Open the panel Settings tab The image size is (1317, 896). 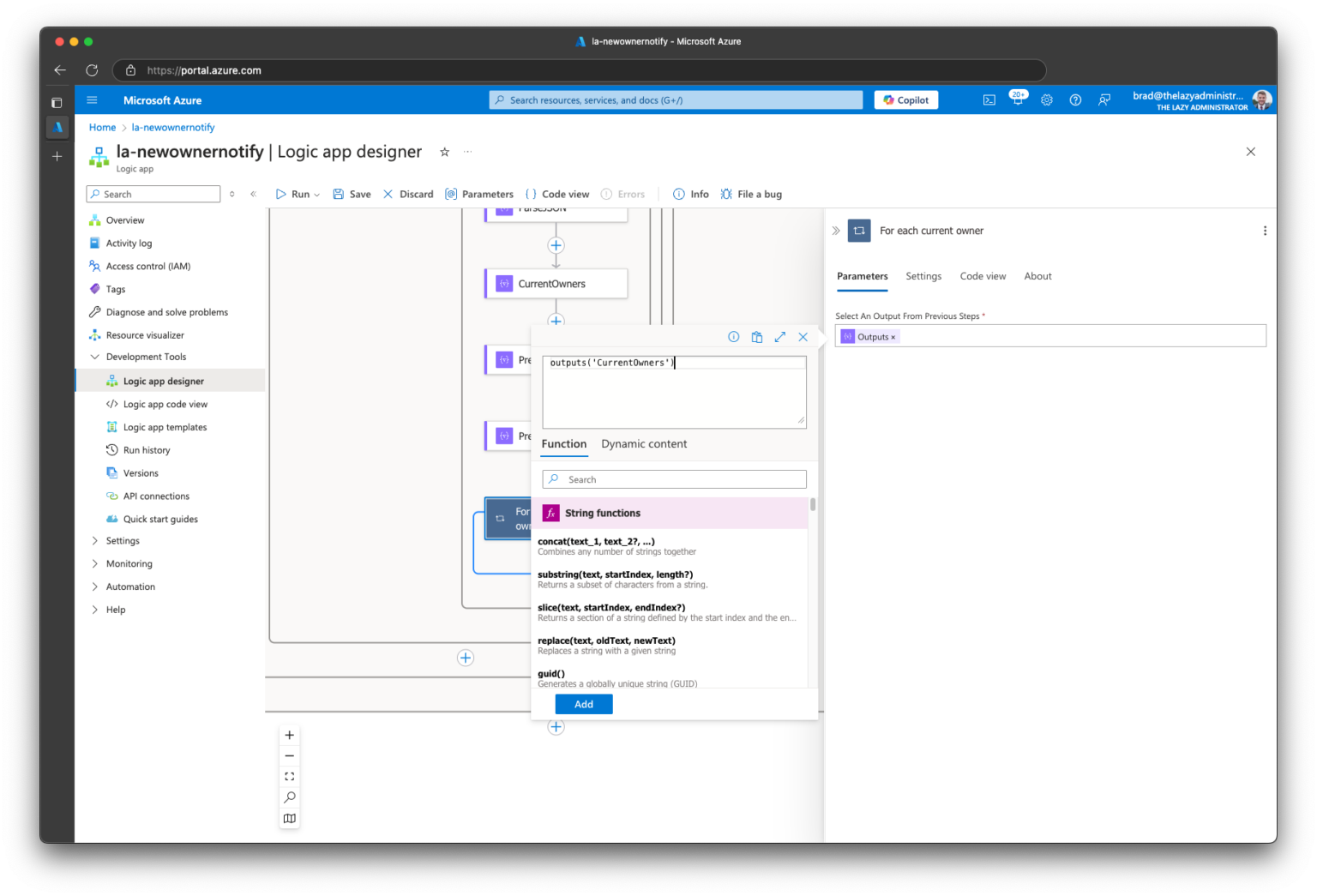click(923, 276)
